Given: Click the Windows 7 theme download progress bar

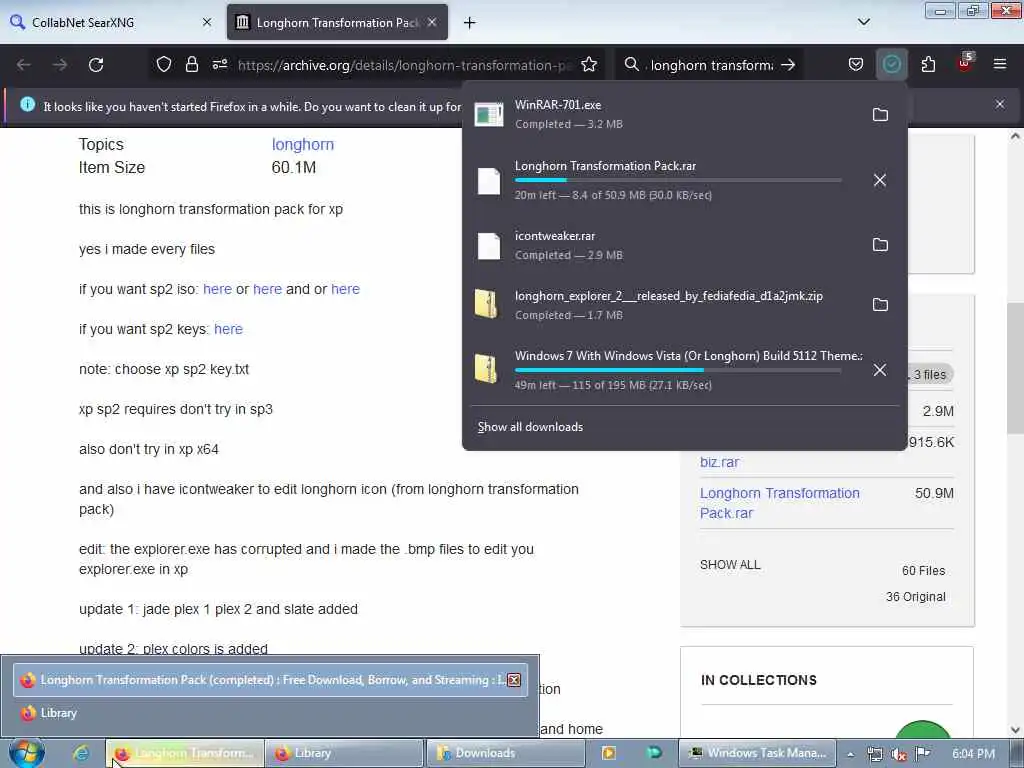Looking at the screenshot, I should point(678,370).
